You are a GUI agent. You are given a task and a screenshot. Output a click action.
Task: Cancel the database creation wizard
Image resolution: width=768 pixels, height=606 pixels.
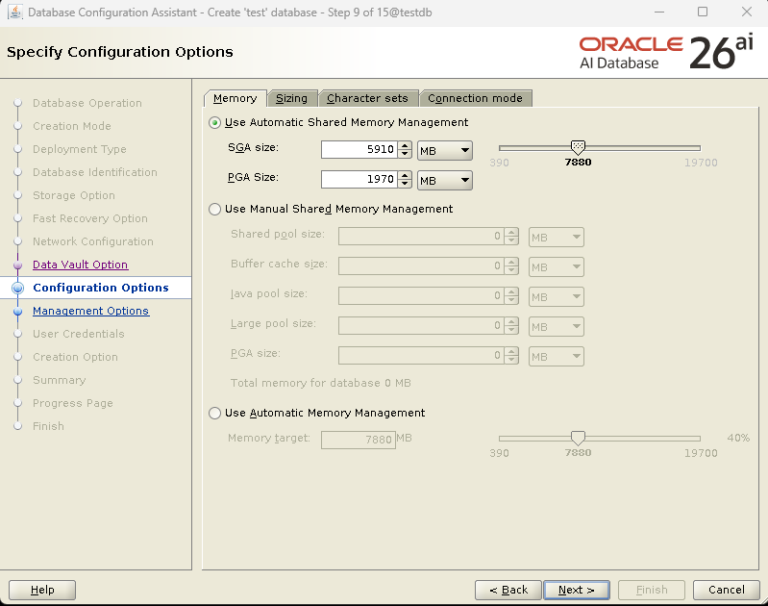pos(726,590)
